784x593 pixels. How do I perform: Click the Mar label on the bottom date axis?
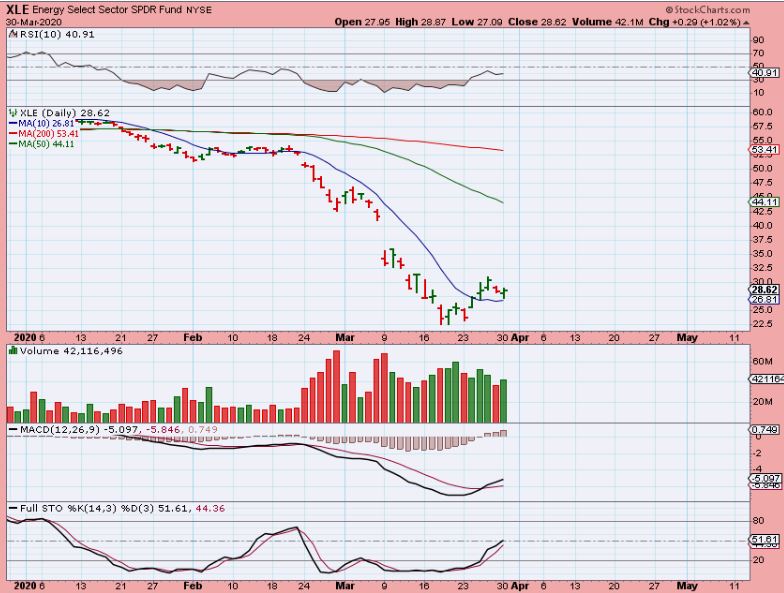345,586
